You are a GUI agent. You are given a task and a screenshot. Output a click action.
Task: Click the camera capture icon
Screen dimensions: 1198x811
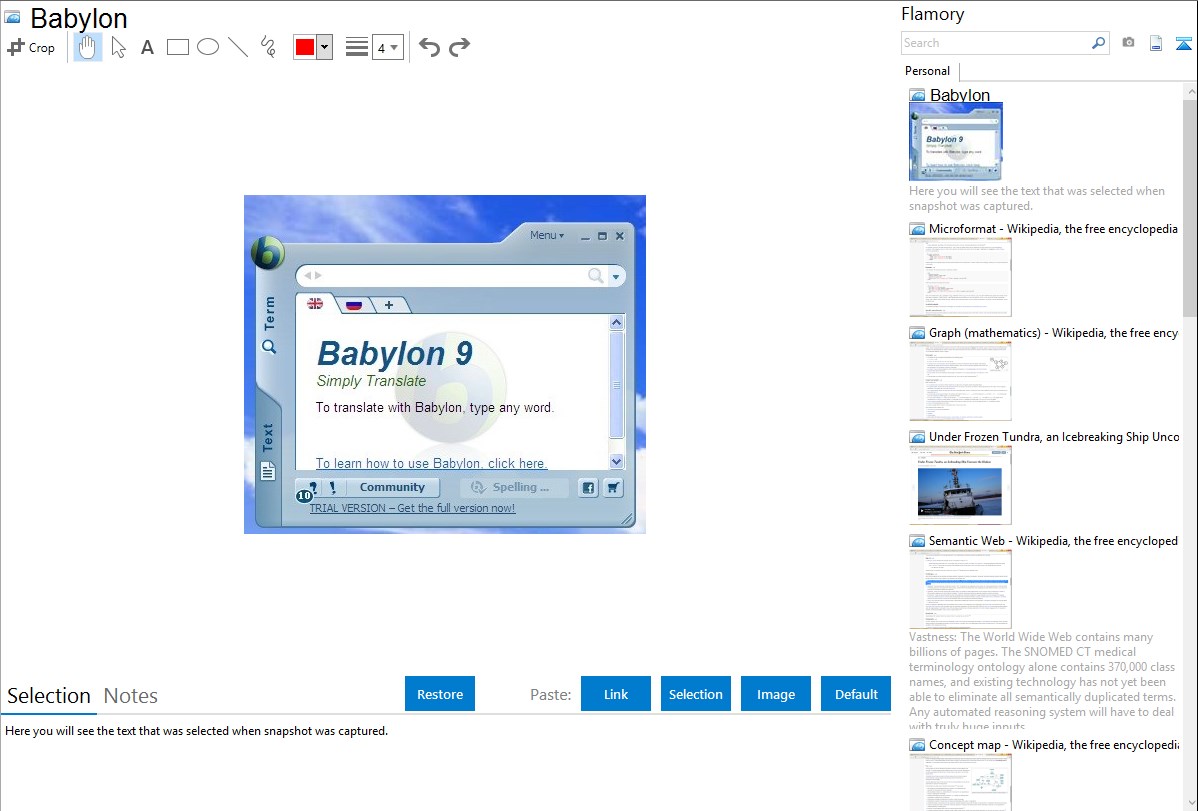[x=1128, y=43]
